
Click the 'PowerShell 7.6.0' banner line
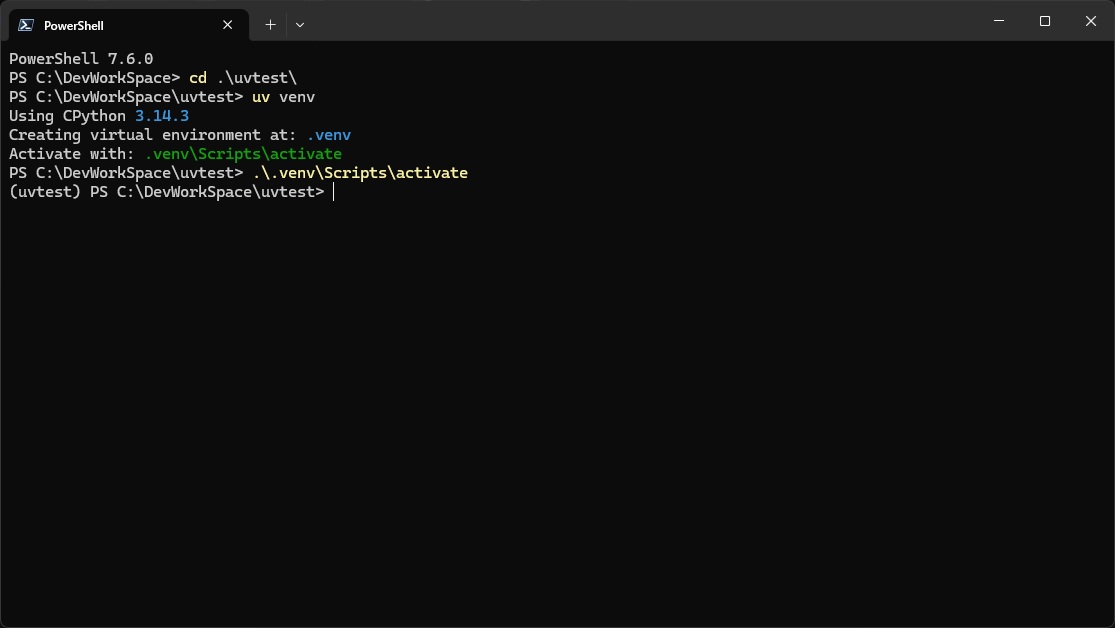81,59
